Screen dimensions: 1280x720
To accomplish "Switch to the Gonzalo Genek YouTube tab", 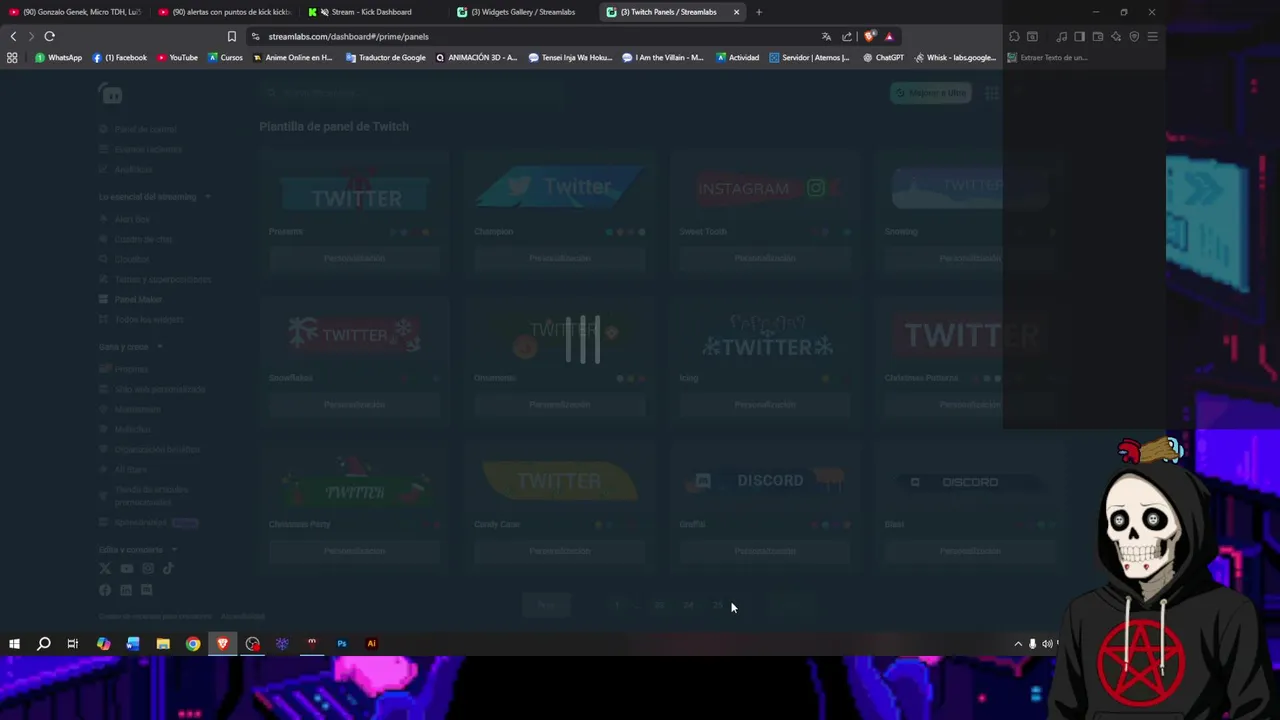I will tap(75, 12).
